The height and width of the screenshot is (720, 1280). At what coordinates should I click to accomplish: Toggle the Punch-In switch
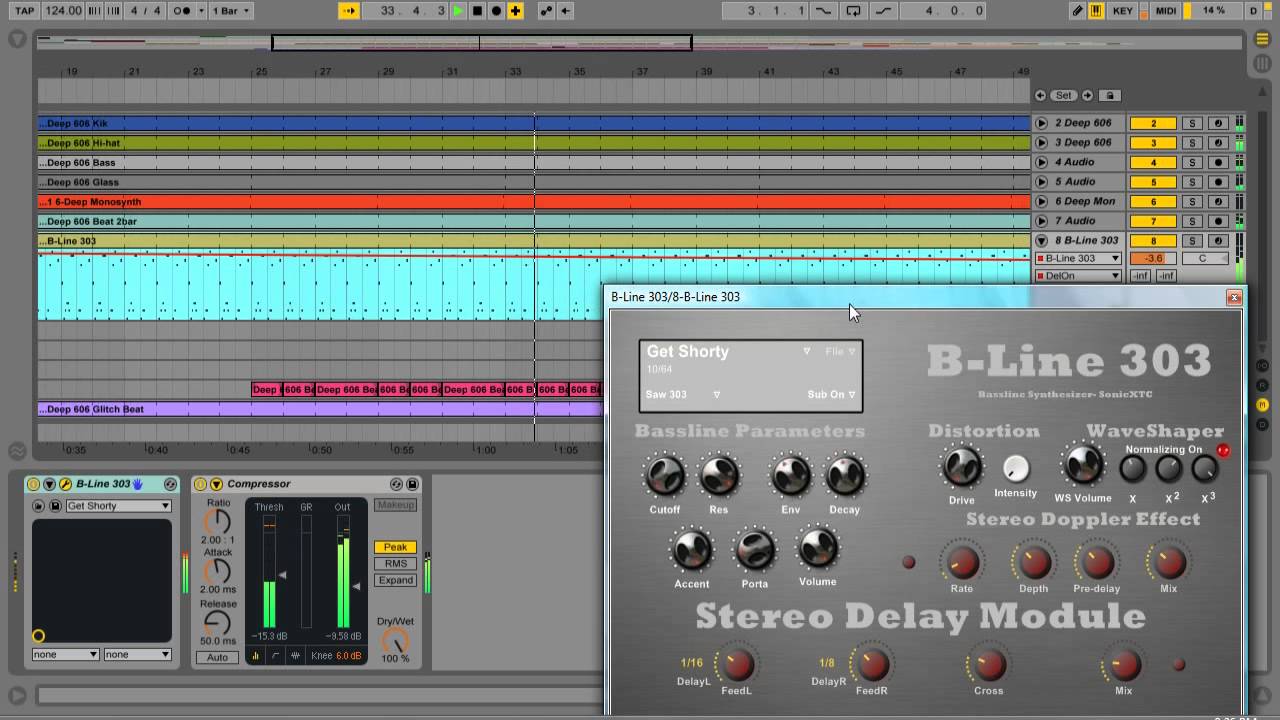(823, 11)
